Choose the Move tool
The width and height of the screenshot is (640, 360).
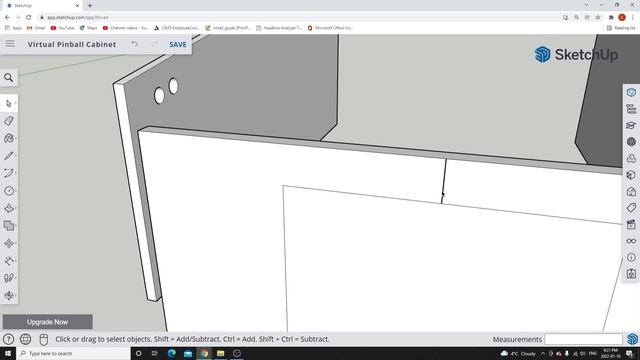9,243
